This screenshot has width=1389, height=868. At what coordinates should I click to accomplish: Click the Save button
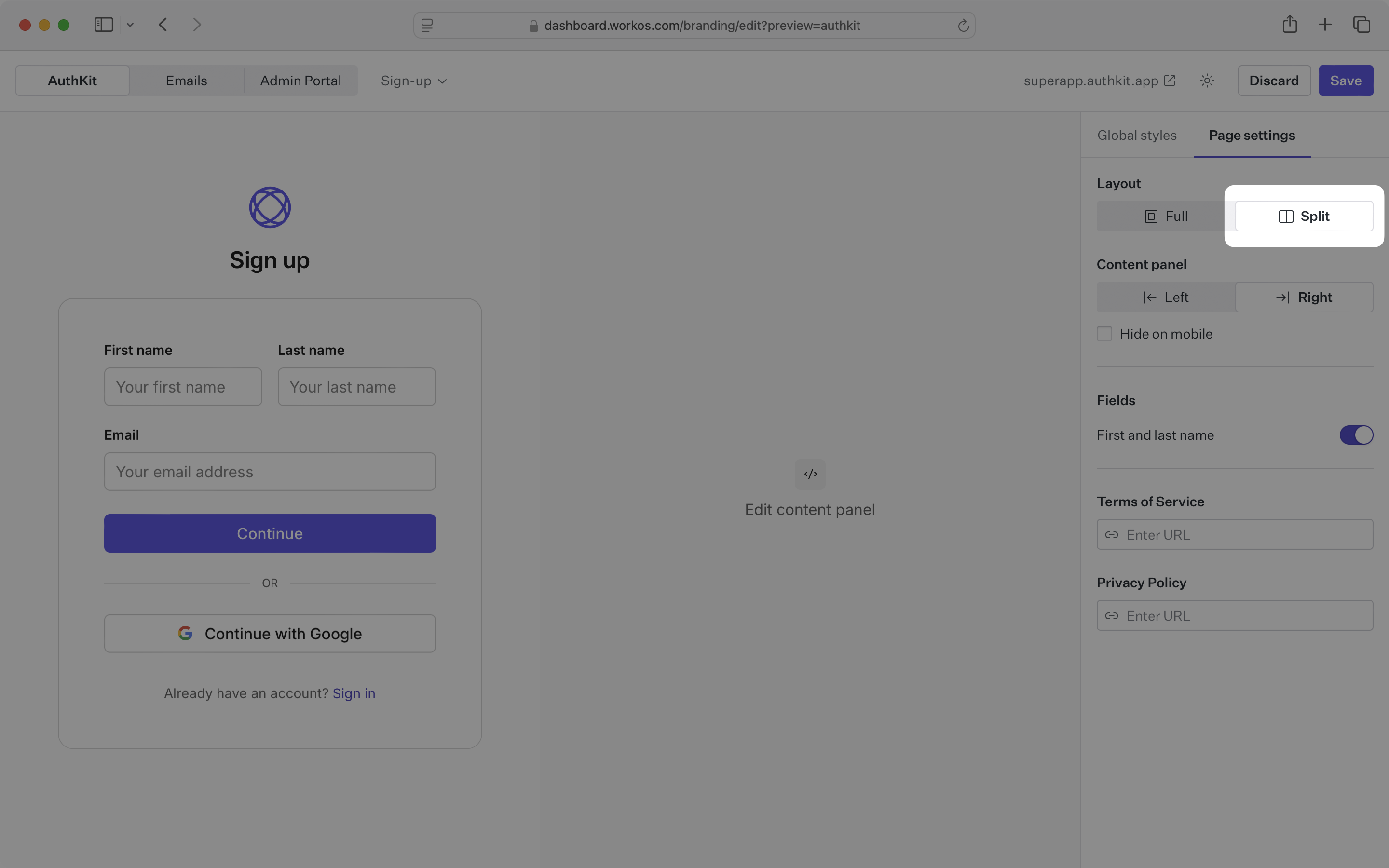[1346, 81]
